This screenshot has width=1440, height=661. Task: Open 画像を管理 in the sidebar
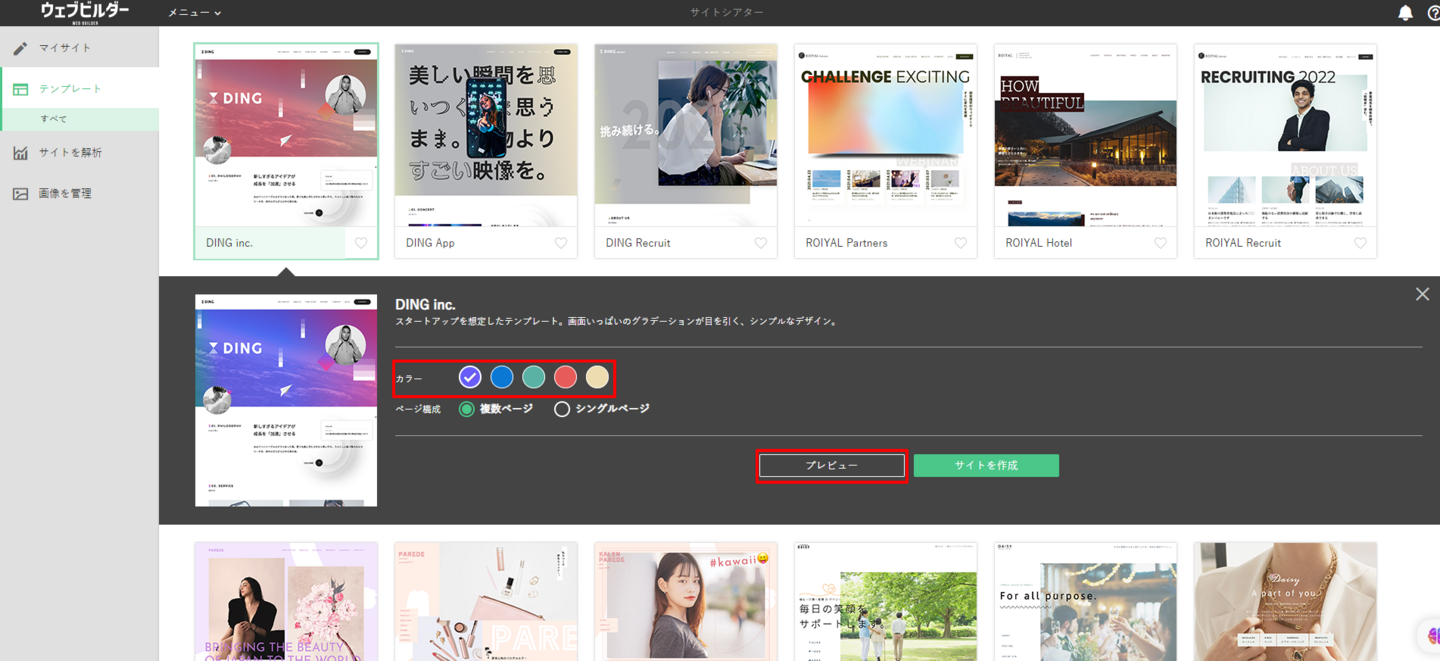pos(65,193)
